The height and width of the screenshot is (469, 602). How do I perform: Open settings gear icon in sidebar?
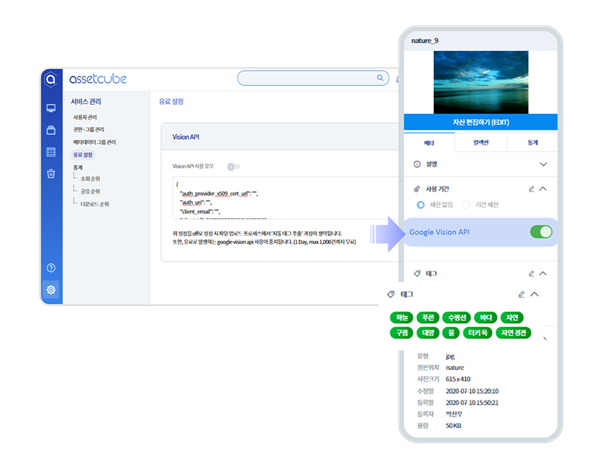[51, 290]
